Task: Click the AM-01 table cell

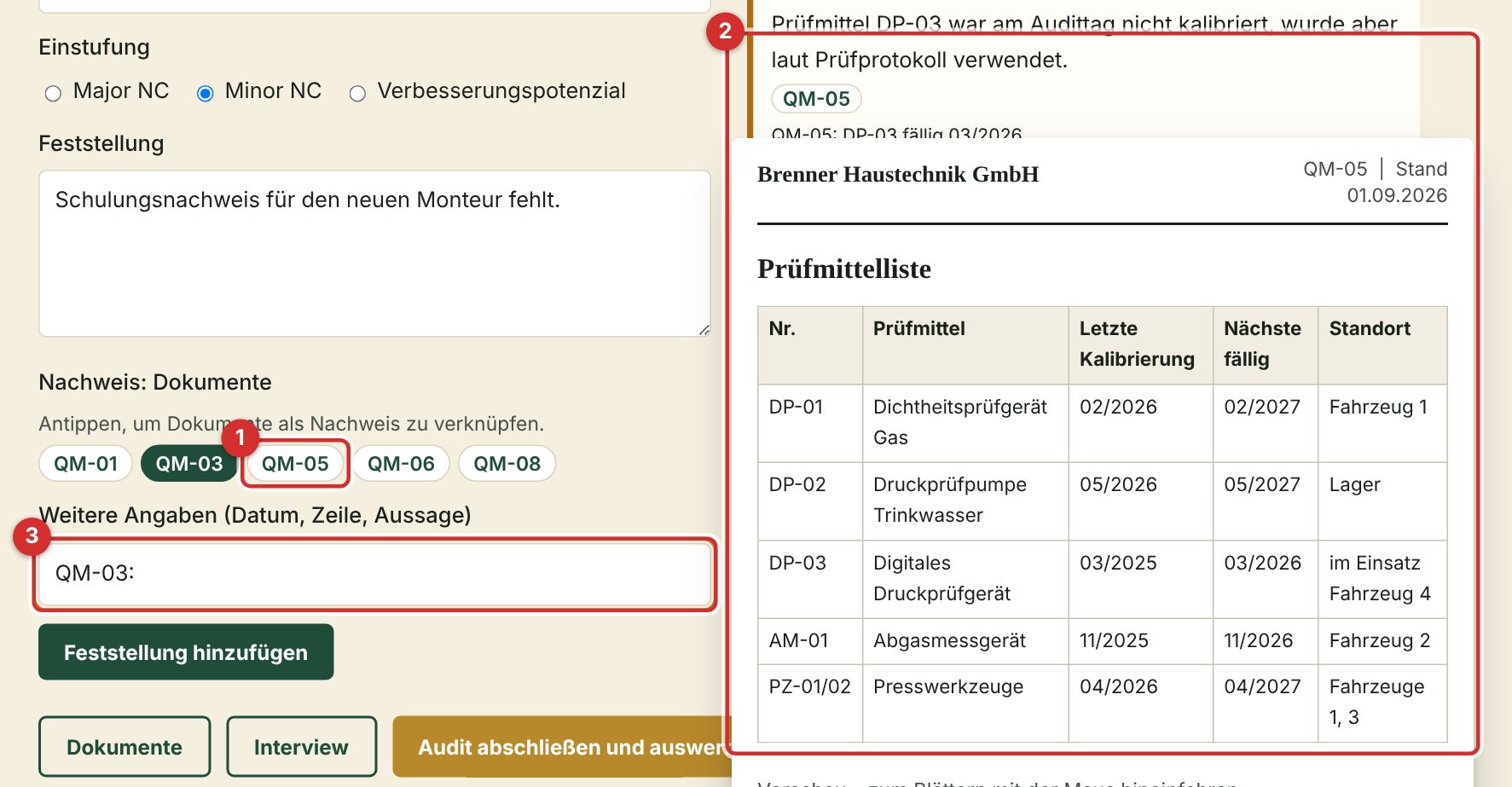Action: pyautogui.click(x=810, y=641)
